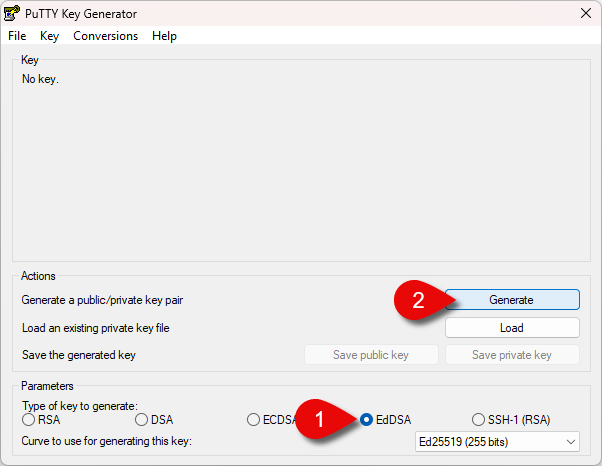Image resolution: width=602 pixels, height=466 pixels.
Task: Click the 'No key.' text
Action: (x=40, y=79)
